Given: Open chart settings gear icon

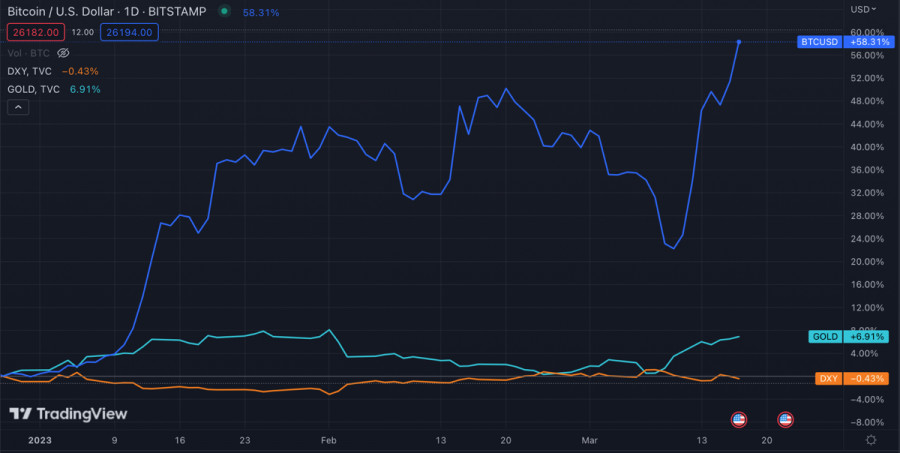Looking at the screenshot, I should [x=871, y=439].
